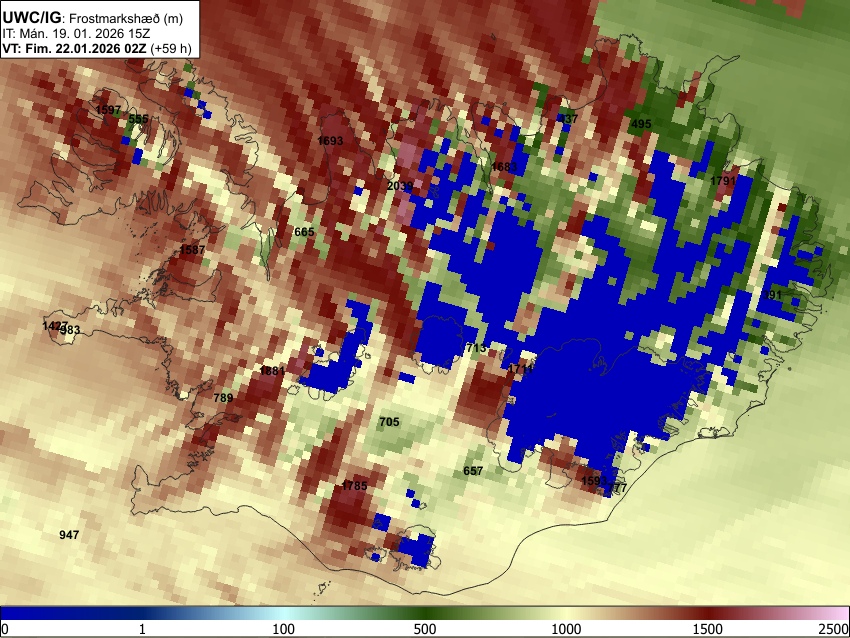The width and height of the screenshot is (850, 638).
Task: Click the map value 947 over the ocean
Action: [x=69, y=535]
